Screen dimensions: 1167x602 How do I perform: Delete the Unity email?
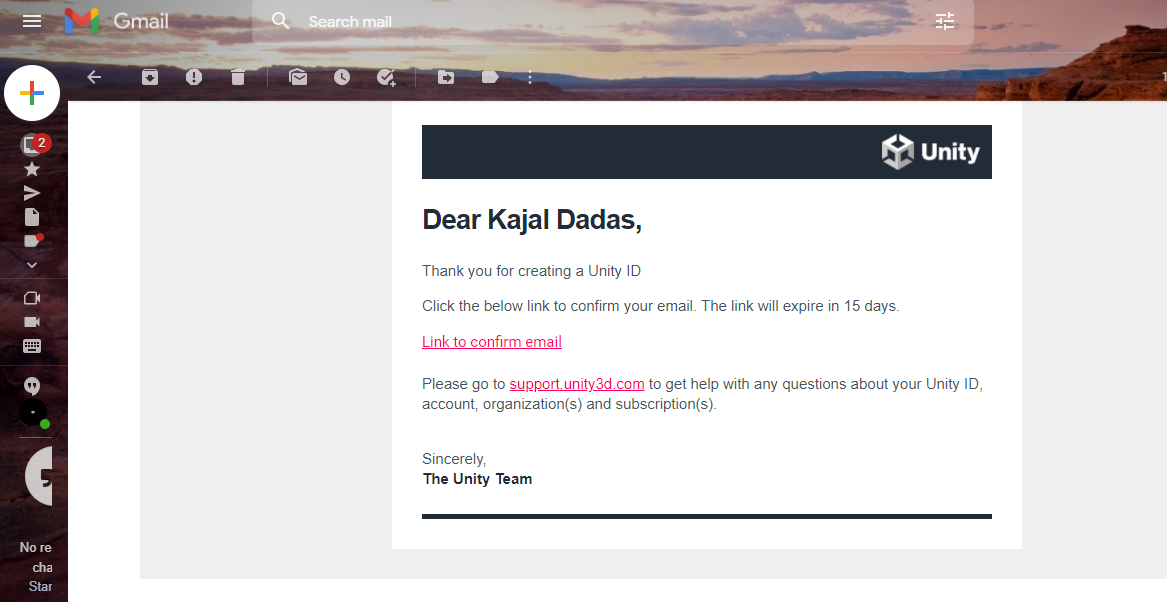pos(237,77)
